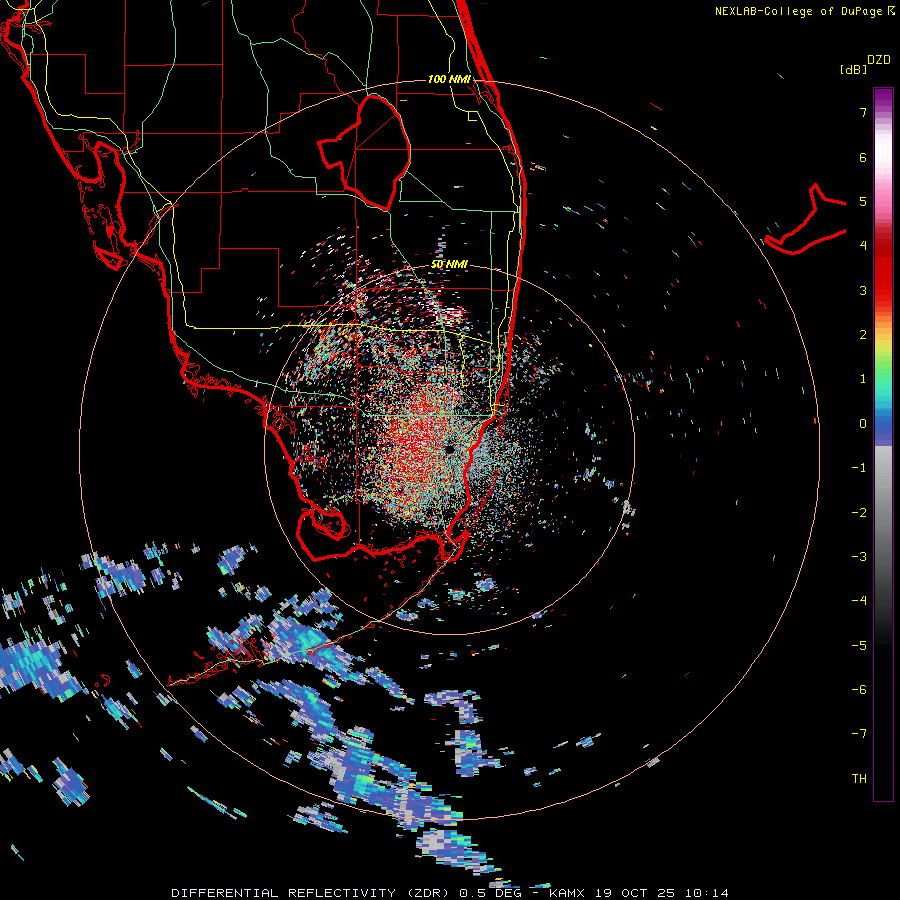Click the 7 value on the color scale
Image resolution: width=900 pixels, height=900 pixels.
click(x=863, y=112)
